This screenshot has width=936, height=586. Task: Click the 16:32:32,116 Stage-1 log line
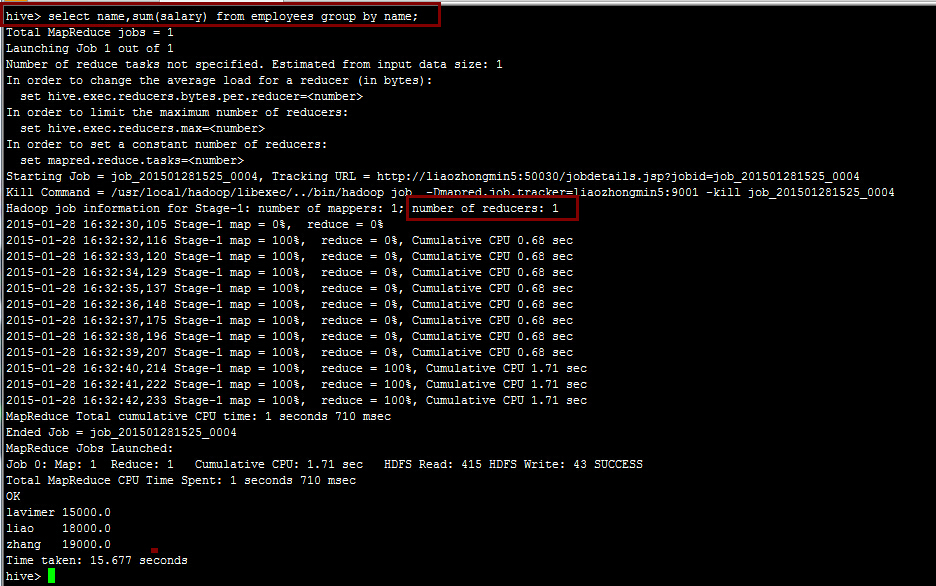pos(290,240)
